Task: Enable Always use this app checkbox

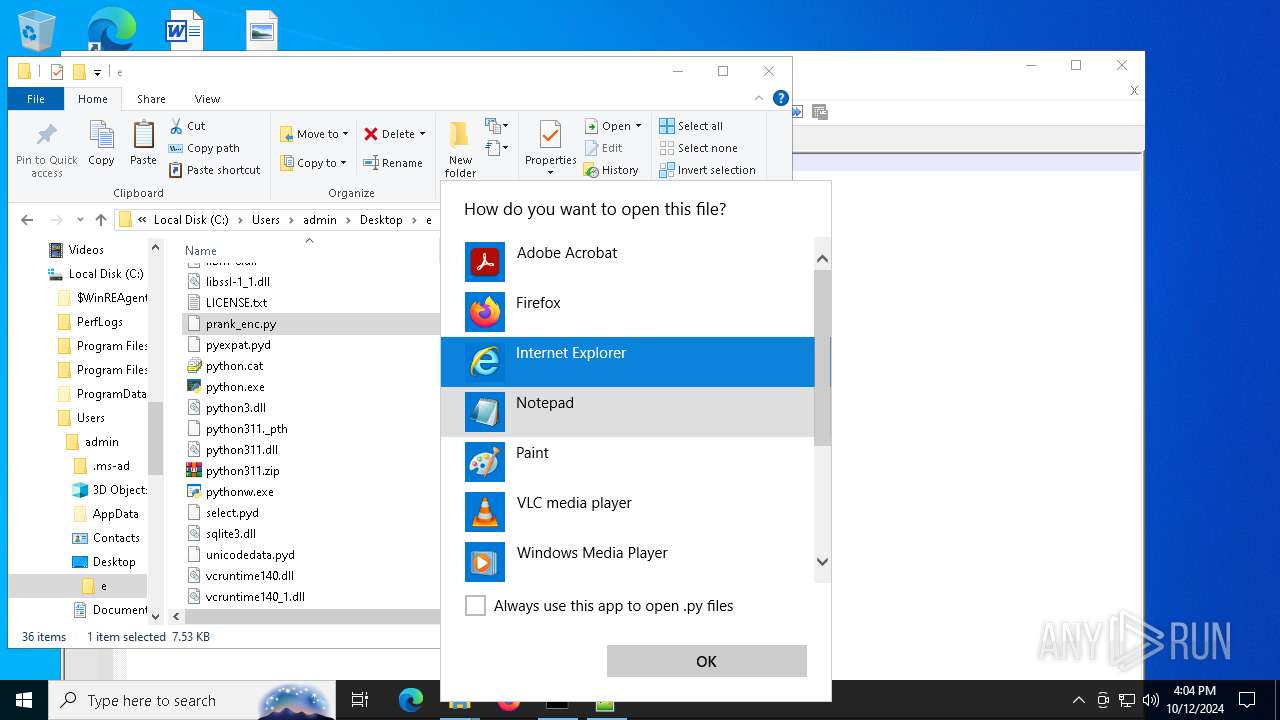Action: pos(476,606)
